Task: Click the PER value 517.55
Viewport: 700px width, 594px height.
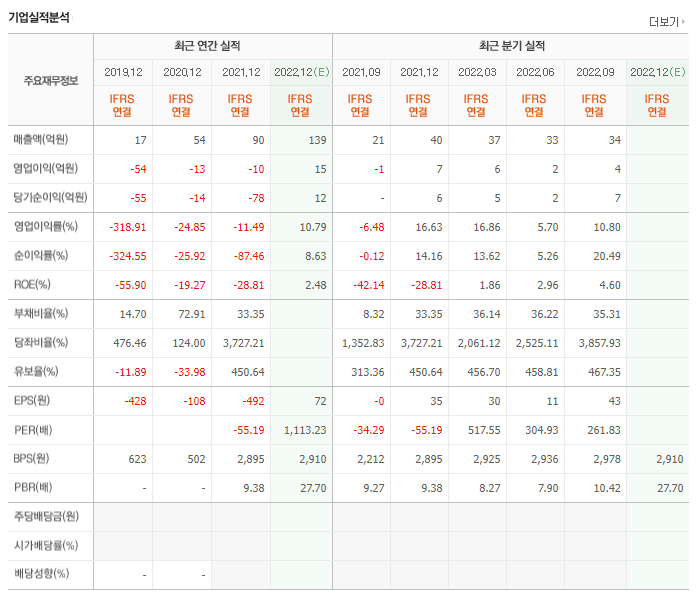Action: (x=484, y=430)
